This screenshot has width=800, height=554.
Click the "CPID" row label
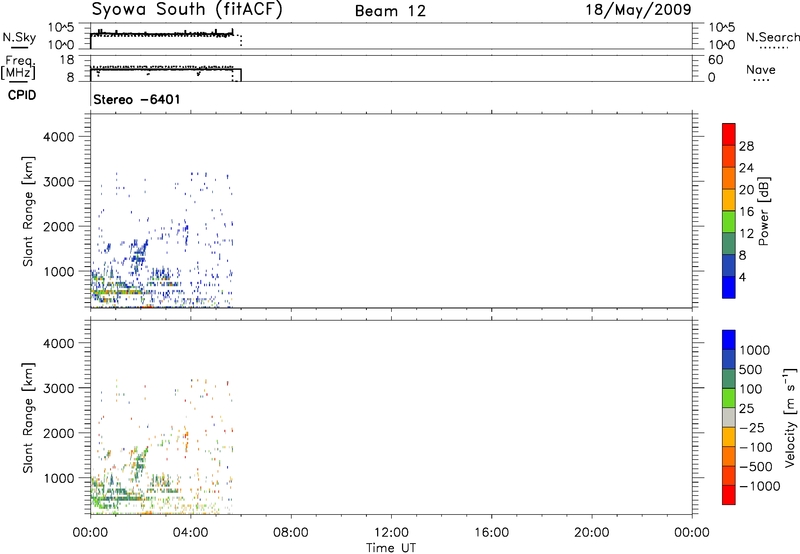point(22,95)
